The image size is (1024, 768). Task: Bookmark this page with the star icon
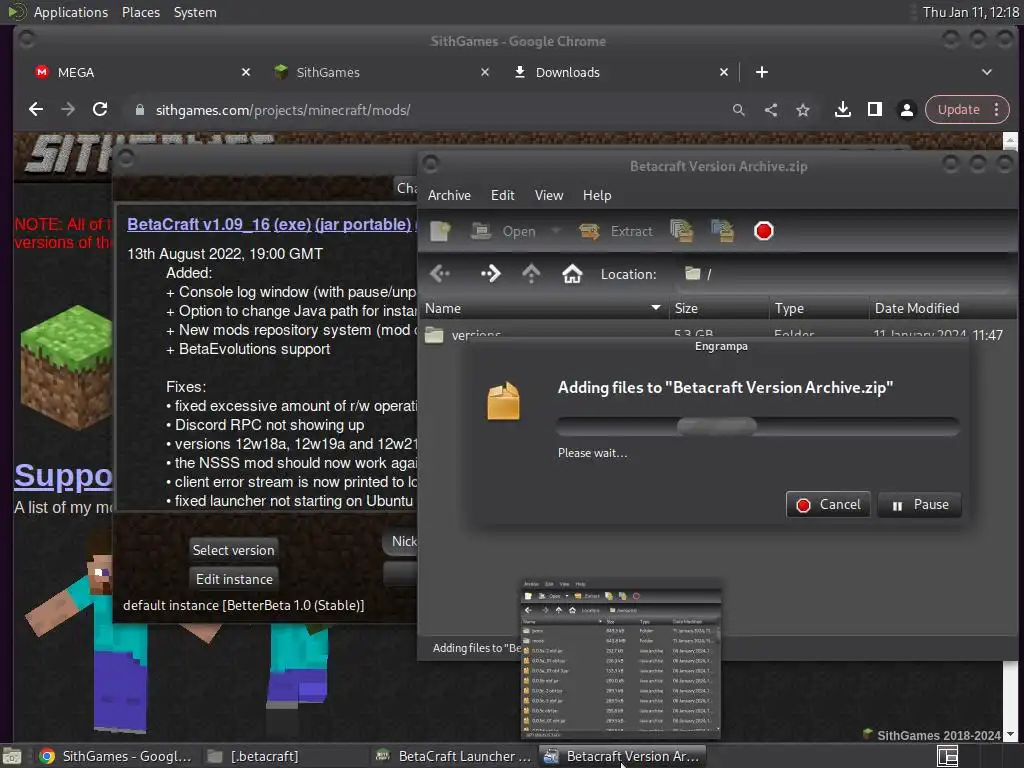(x=803, y=110)
